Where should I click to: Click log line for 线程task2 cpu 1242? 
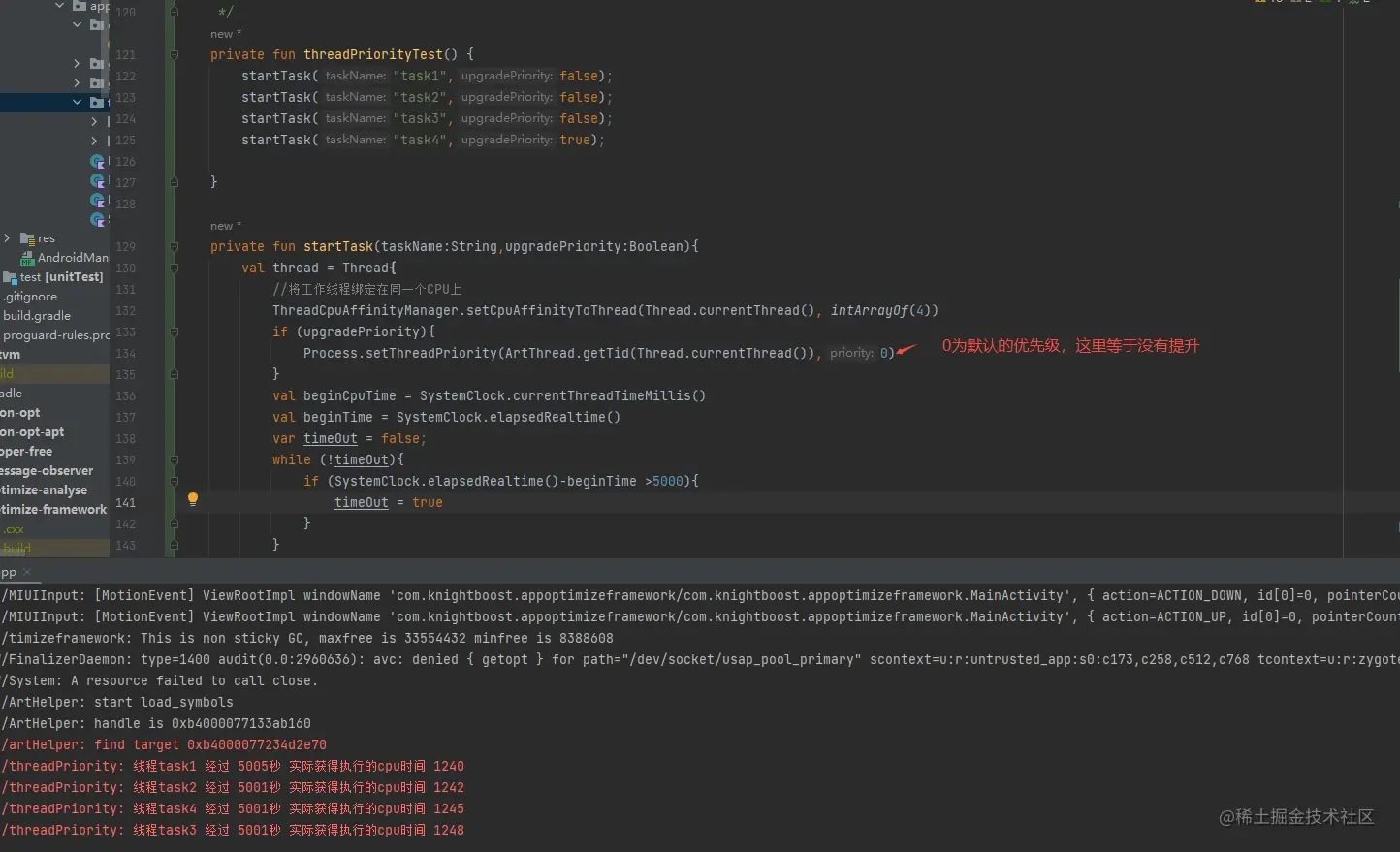click(x=233, y=788)
